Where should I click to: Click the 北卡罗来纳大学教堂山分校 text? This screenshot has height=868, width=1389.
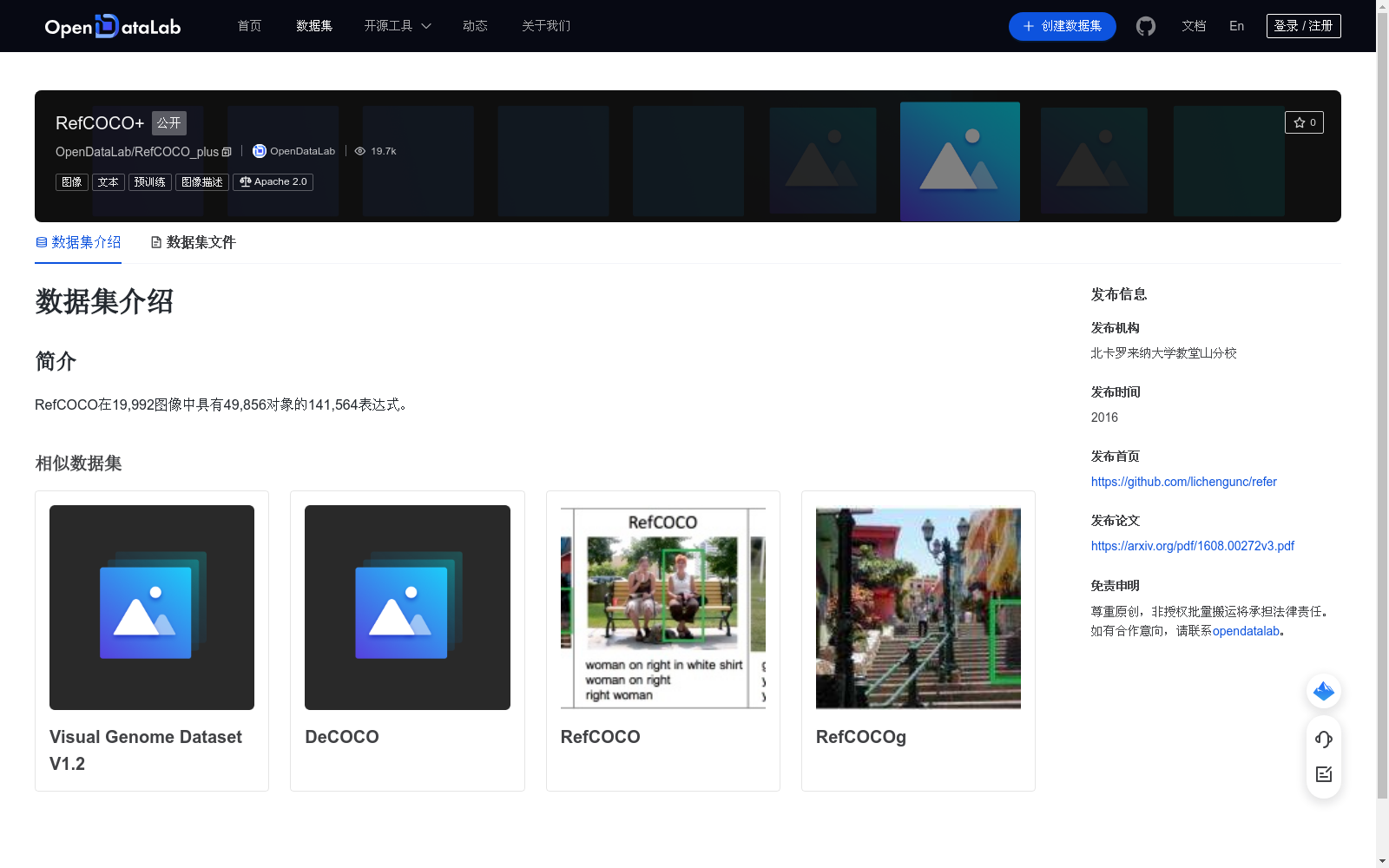(1164, 353)
